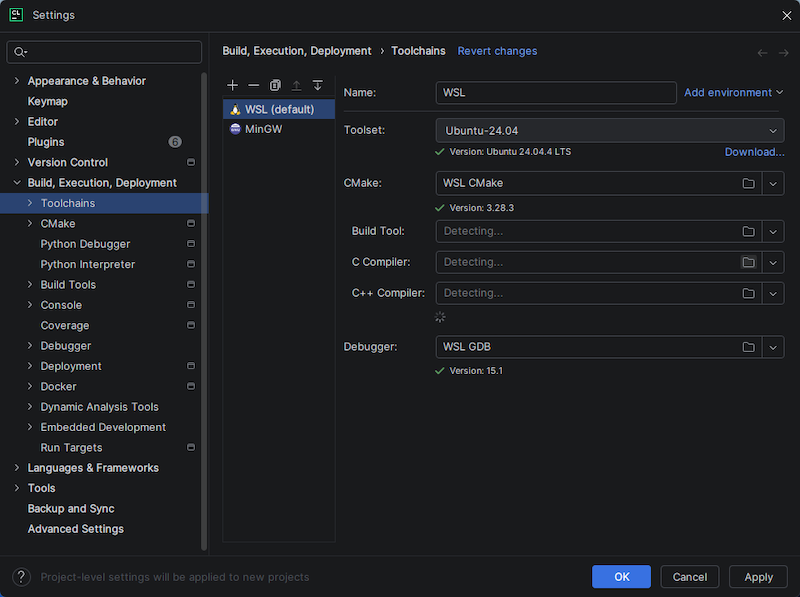Click project-level marker beside Docker
The image size is (800, 597).
click(191, 386)
